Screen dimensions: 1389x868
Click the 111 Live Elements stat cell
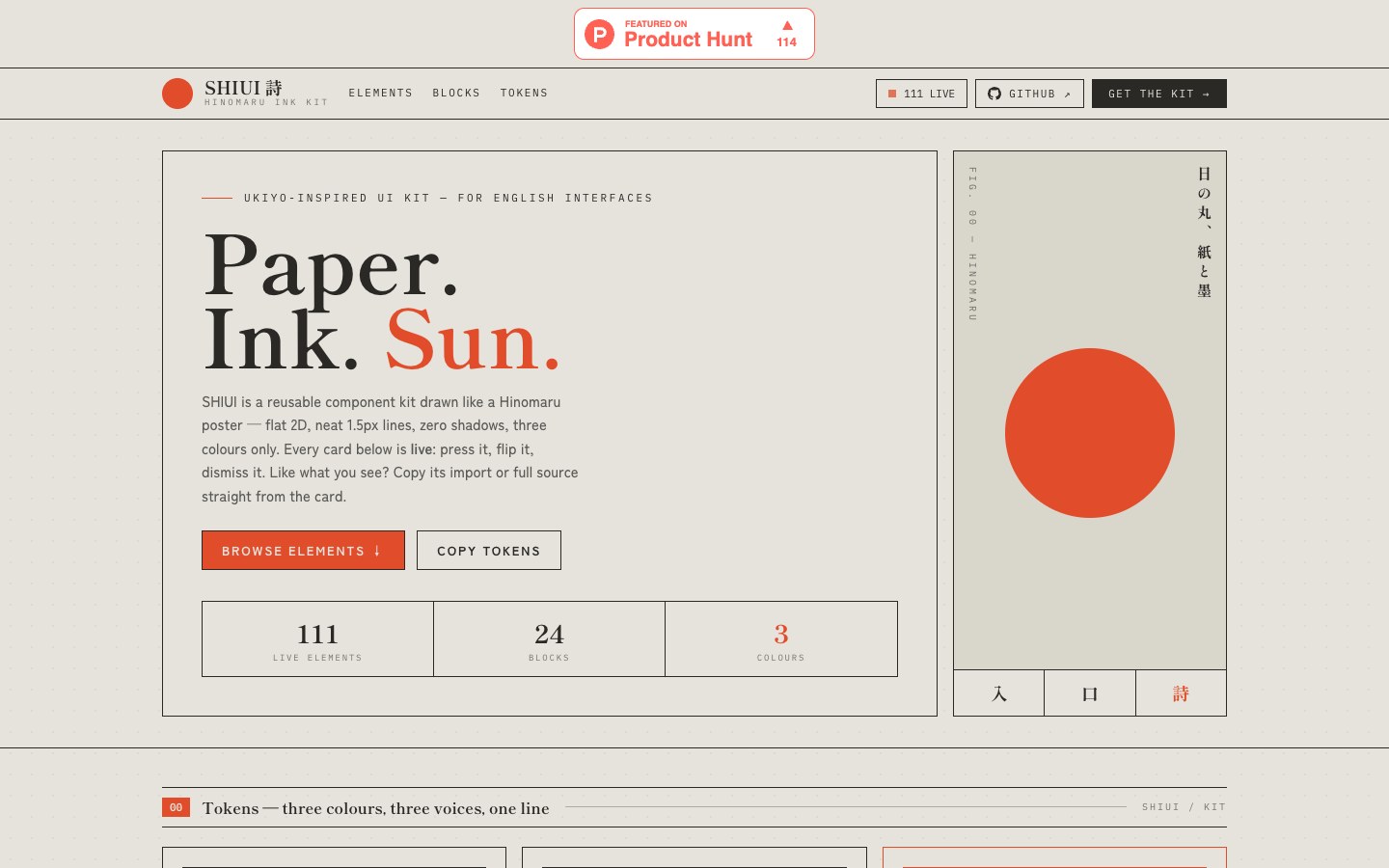pyautogui.click(x=317, y=639)
